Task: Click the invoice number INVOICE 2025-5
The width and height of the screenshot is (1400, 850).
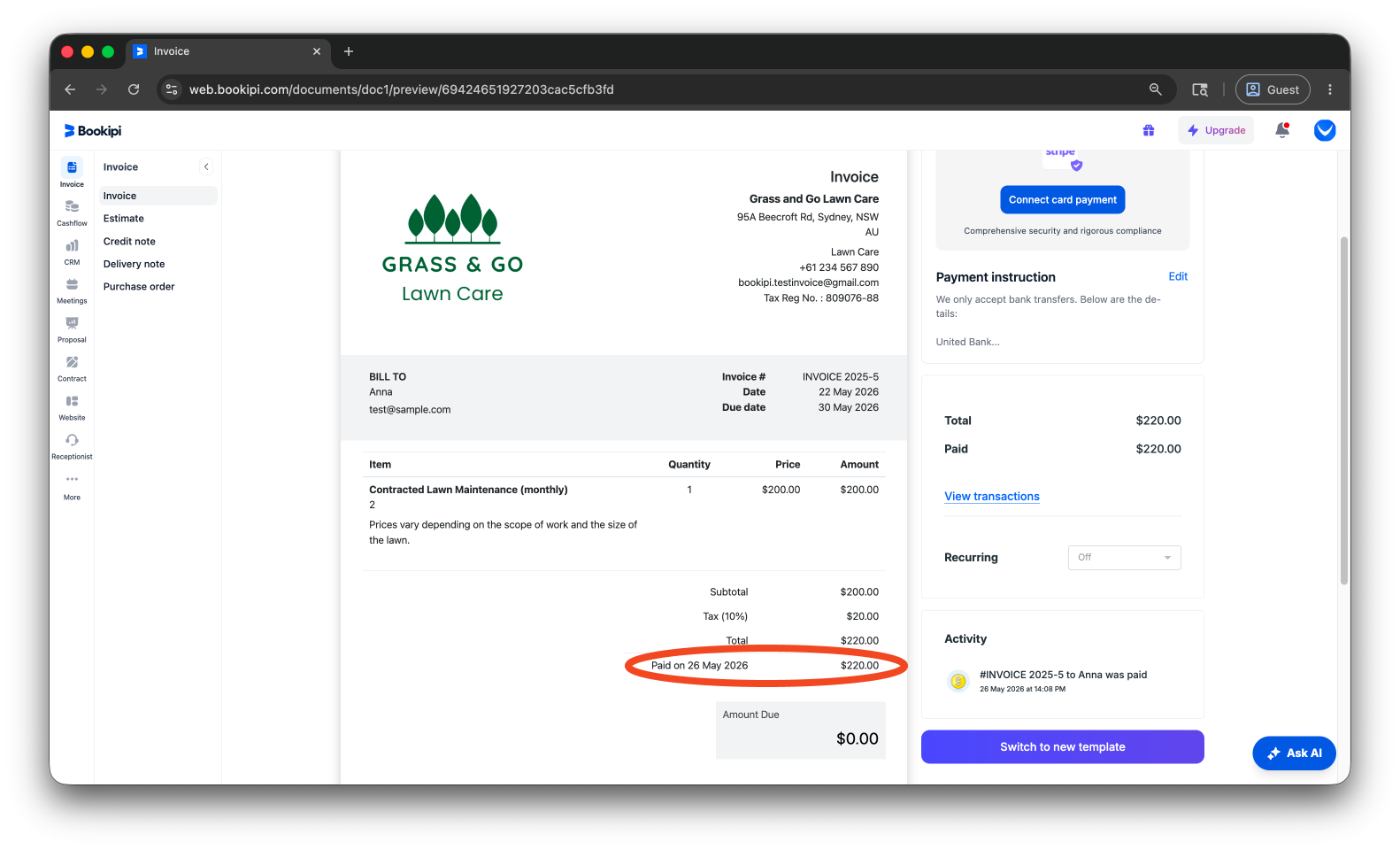Action: click(841, 377)
